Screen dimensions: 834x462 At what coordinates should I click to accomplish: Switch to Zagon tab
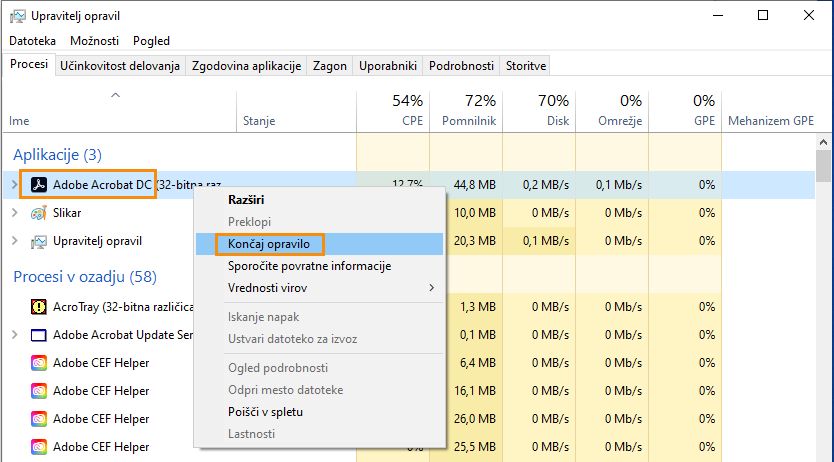(x=330, y=66)
